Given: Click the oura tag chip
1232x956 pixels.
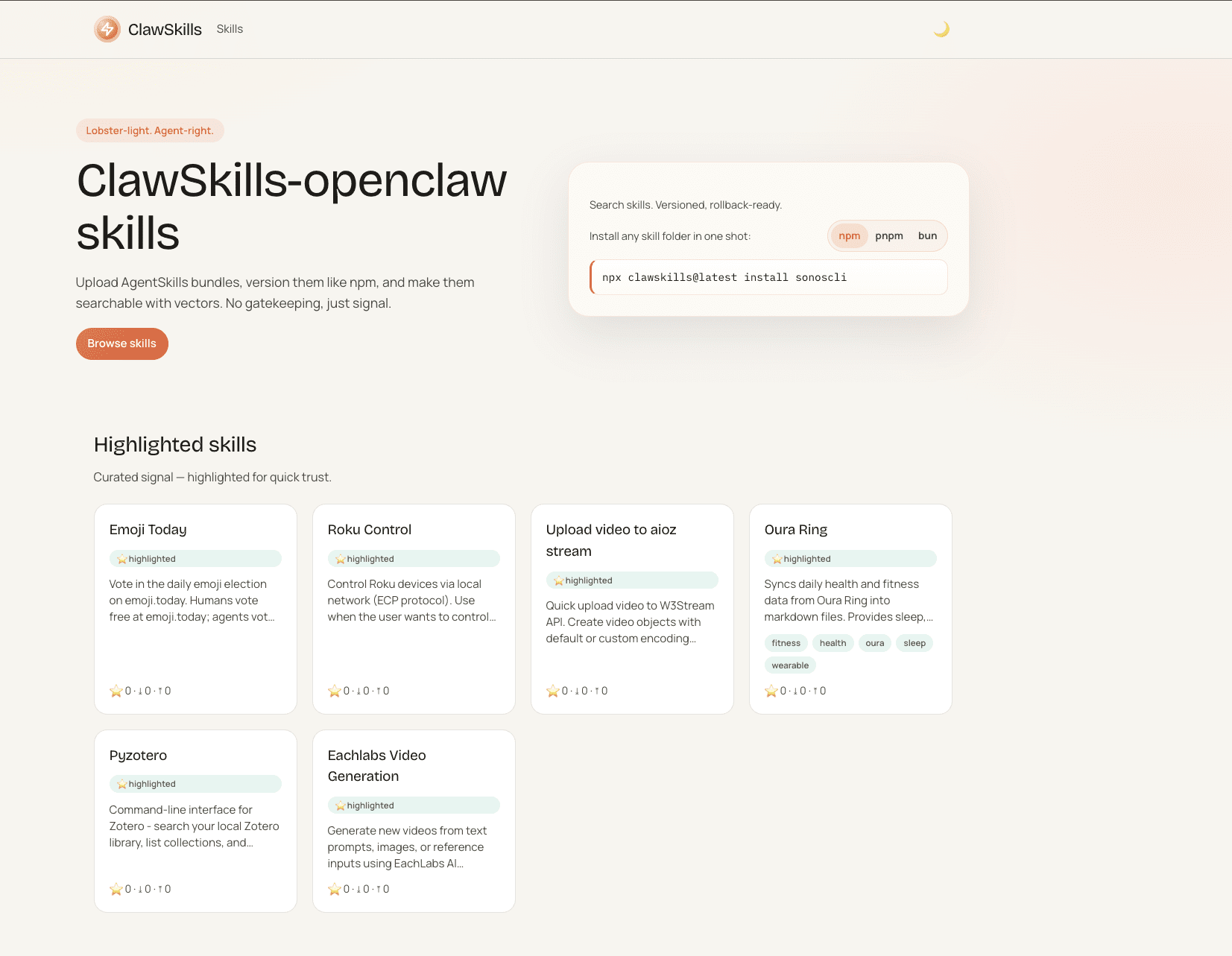Looking at the screenshot, I should tap(875, 643).
